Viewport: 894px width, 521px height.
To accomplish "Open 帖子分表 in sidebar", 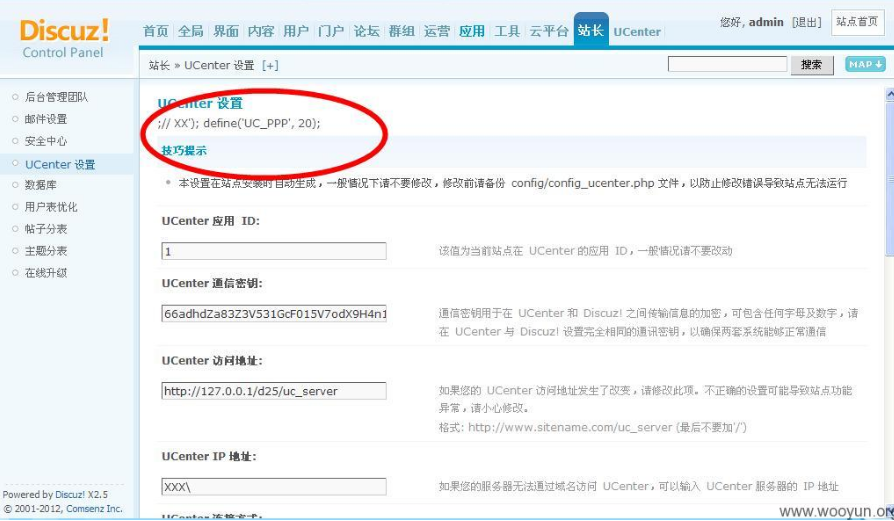I will (x=46, y=229).
